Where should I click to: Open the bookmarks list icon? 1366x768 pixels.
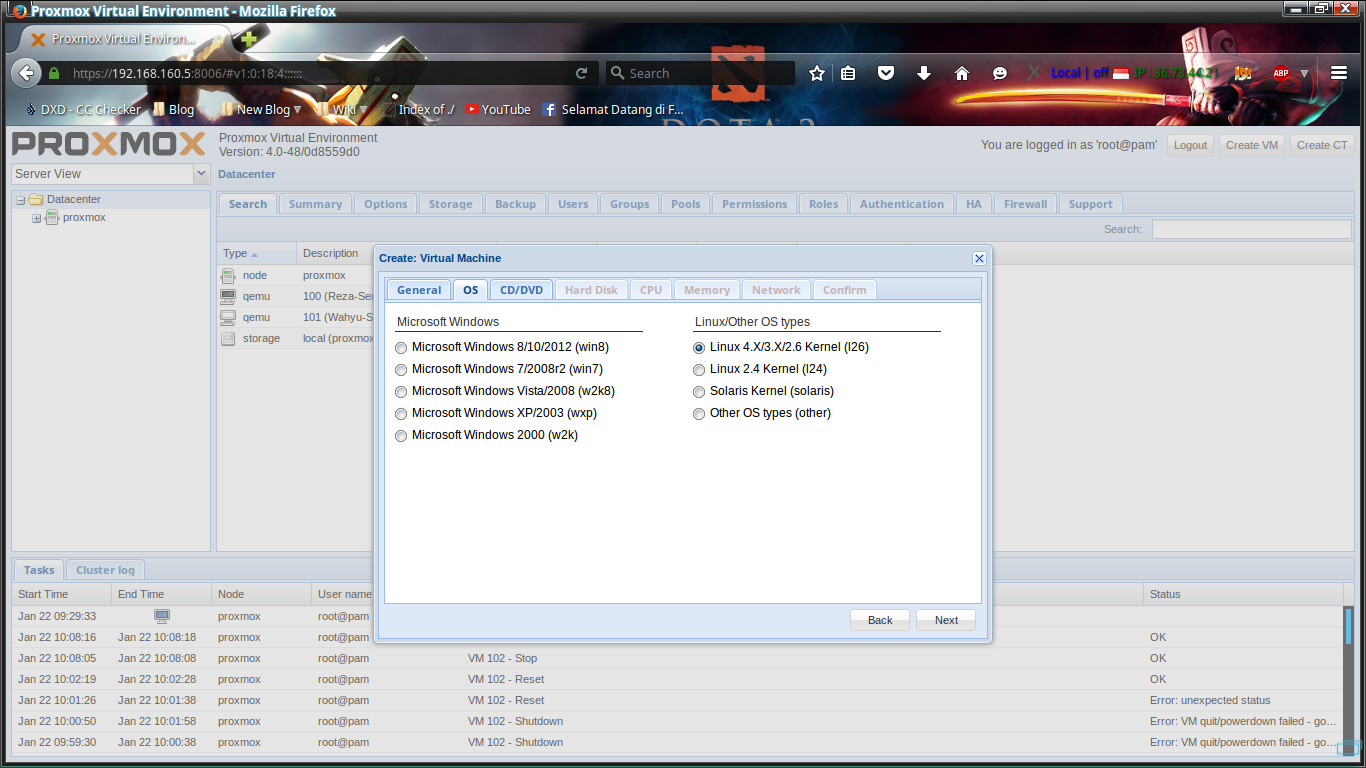848,73
